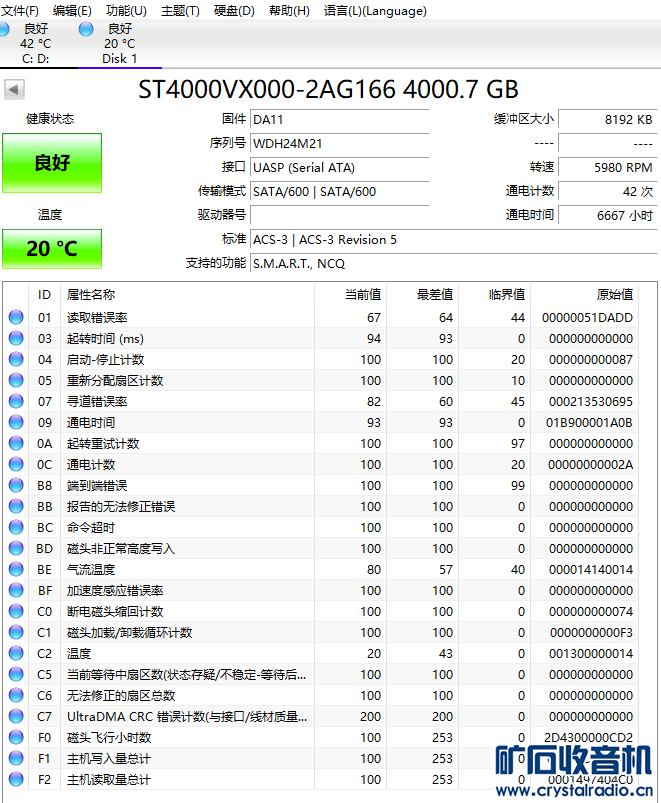Click status orb for 重新分配扇区计数 row
The width and height of the screenshot is (661, 803).
tap(16, 380)
